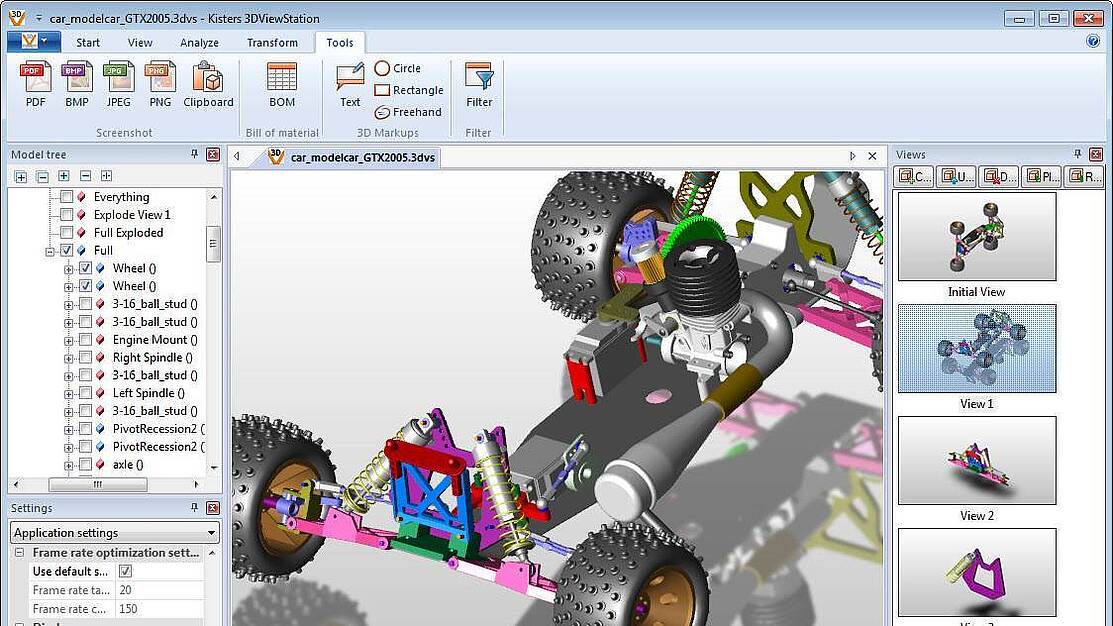This screenshot has height=626, width=1113.
Task: Click the Model tree scroll-down arrow
Action: 214,468
